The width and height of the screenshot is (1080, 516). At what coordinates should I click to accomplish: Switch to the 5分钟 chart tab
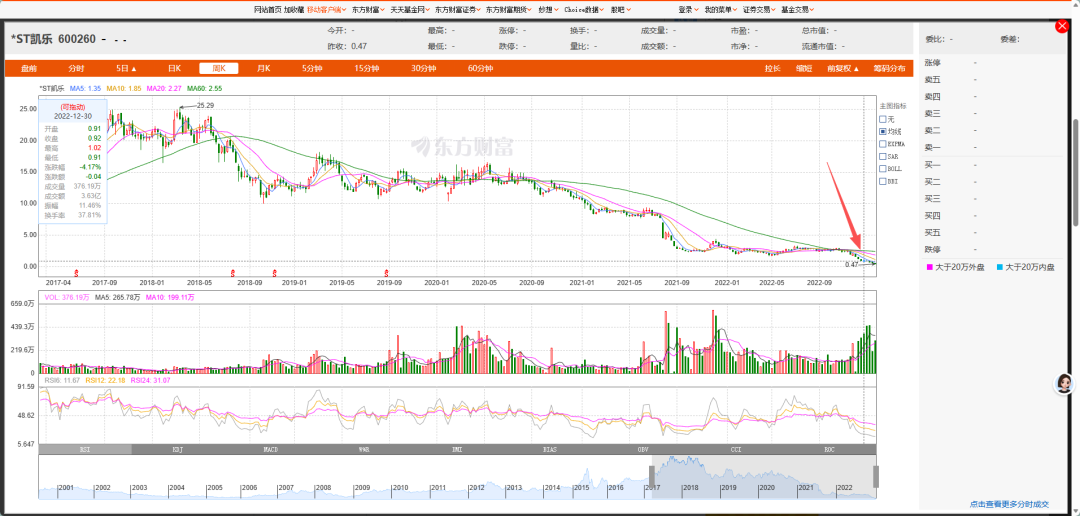pos(312,68)
